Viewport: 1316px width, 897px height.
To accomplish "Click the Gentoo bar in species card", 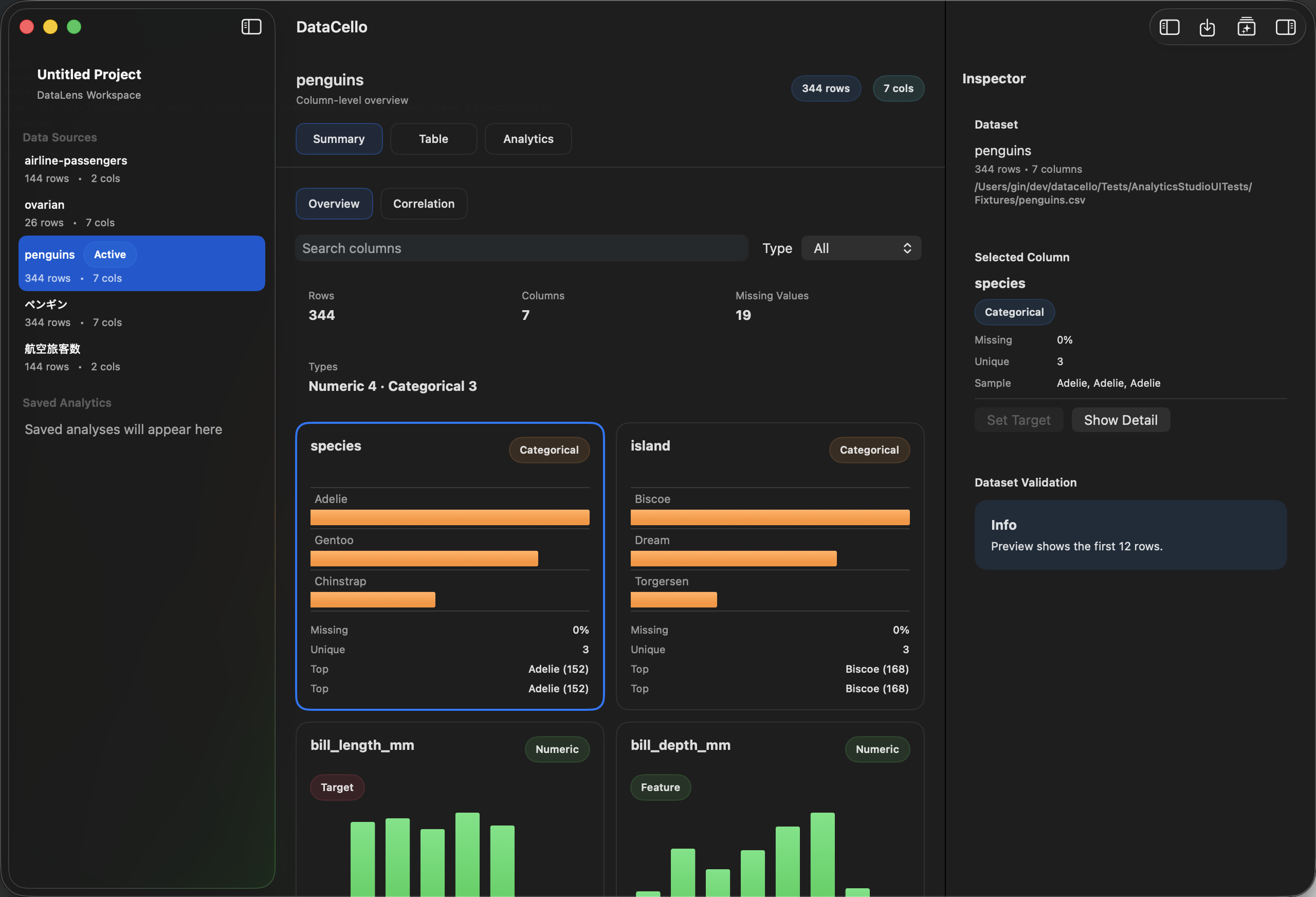I will (x=424, y=559).
